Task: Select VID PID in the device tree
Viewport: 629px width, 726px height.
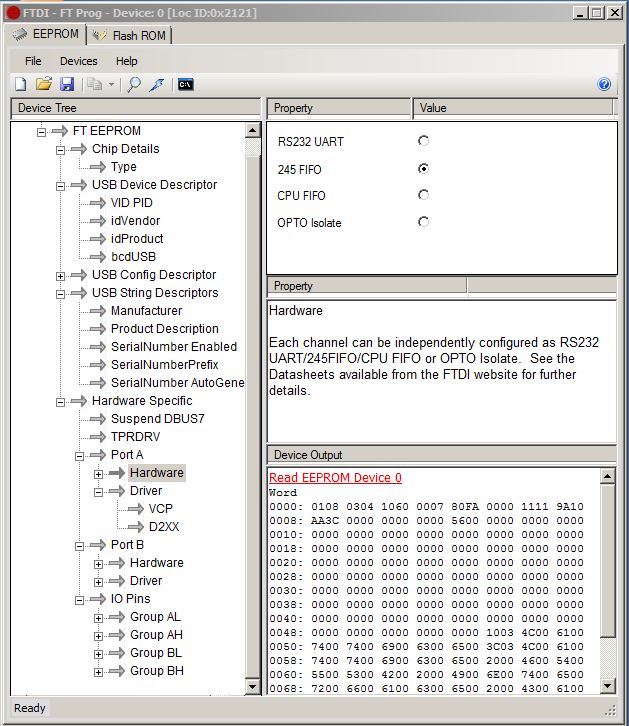Action: point(131,203)
